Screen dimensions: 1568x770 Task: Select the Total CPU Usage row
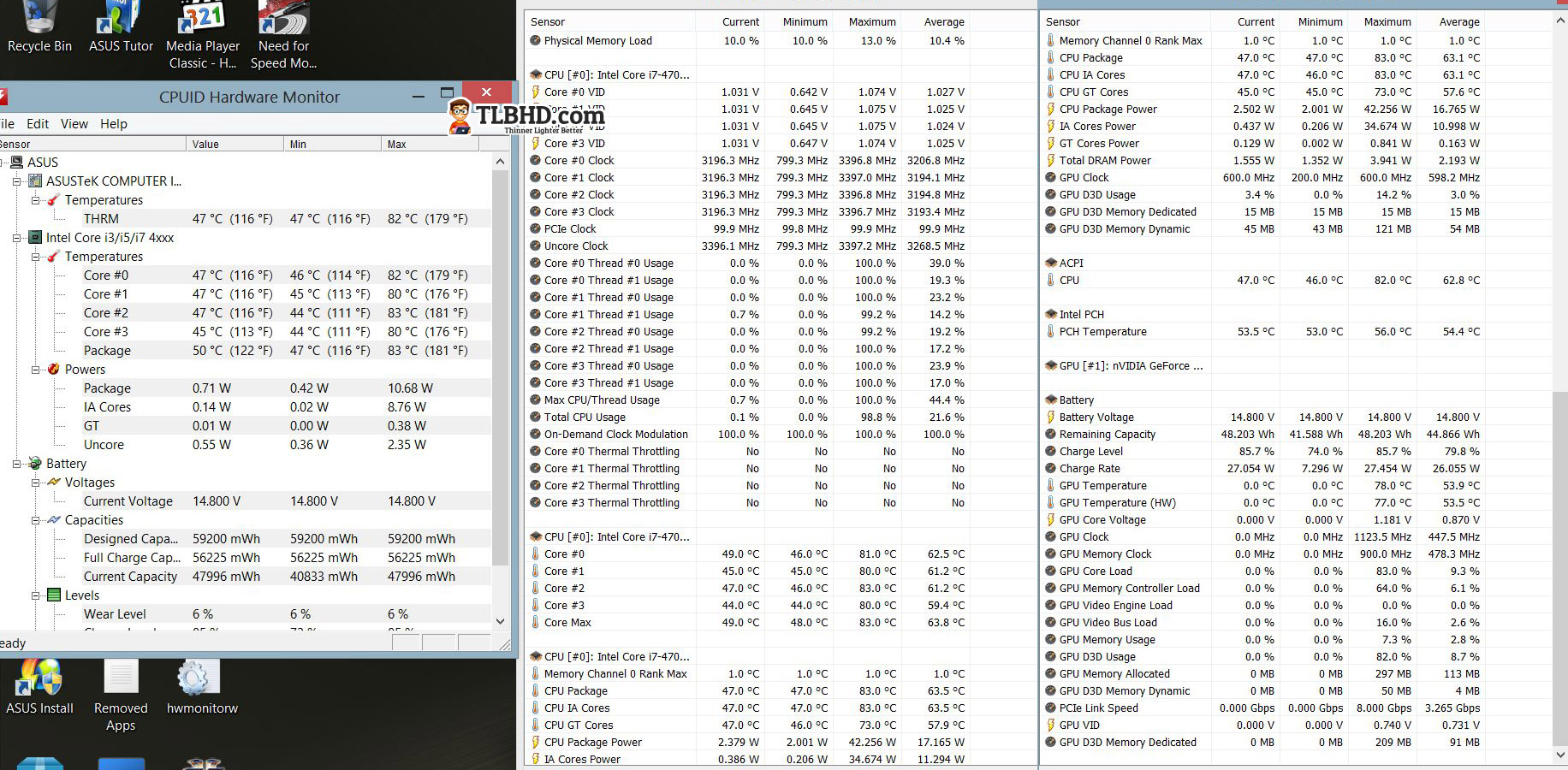click(747, 417)
